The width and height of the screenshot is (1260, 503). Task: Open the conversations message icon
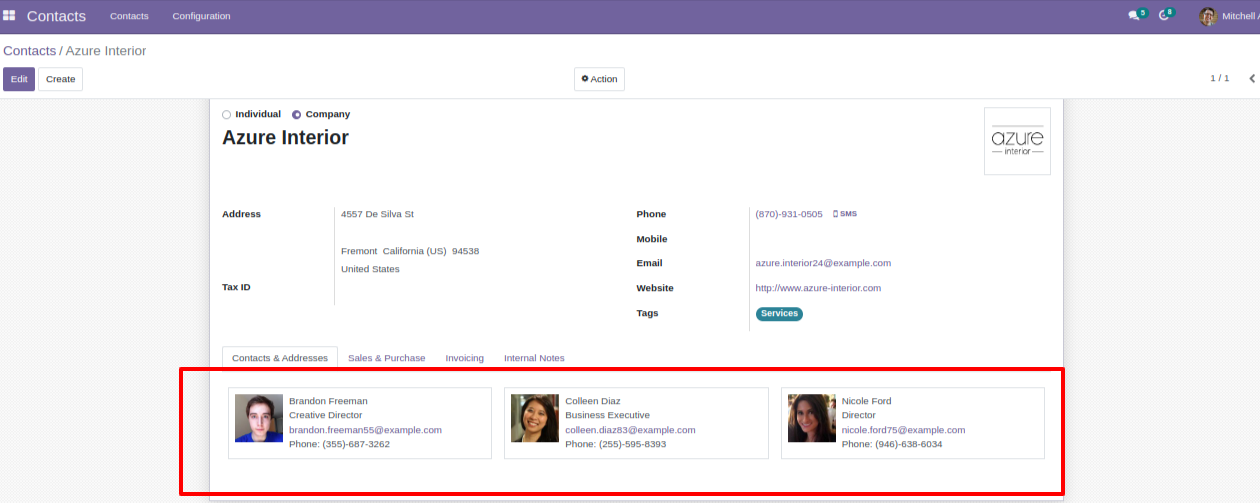(x=1134, y=16)
